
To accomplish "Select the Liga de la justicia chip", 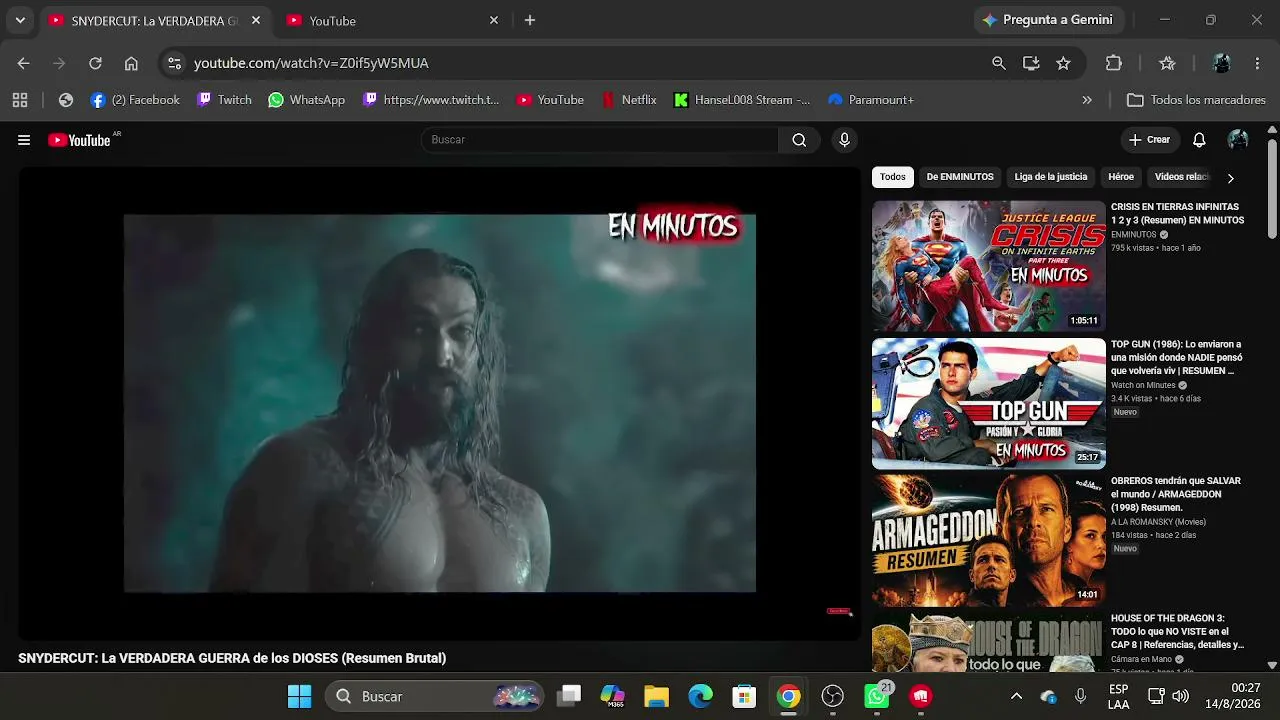I will tap(1051, 177).
